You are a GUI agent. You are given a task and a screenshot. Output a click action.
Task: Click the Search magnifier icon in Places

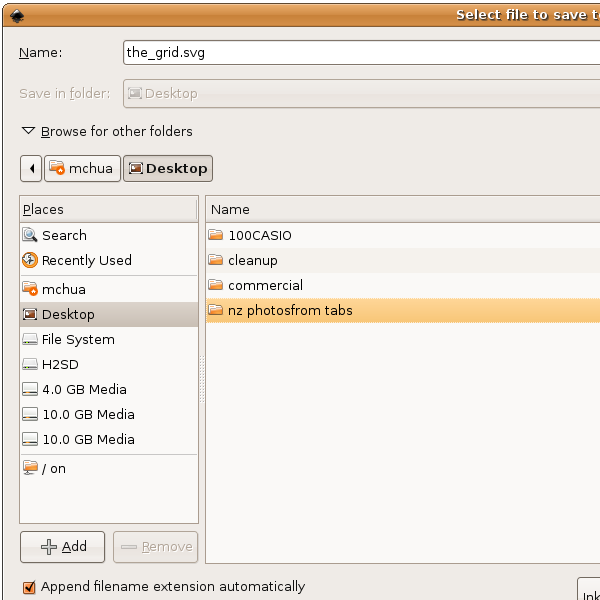pos(30,236)
